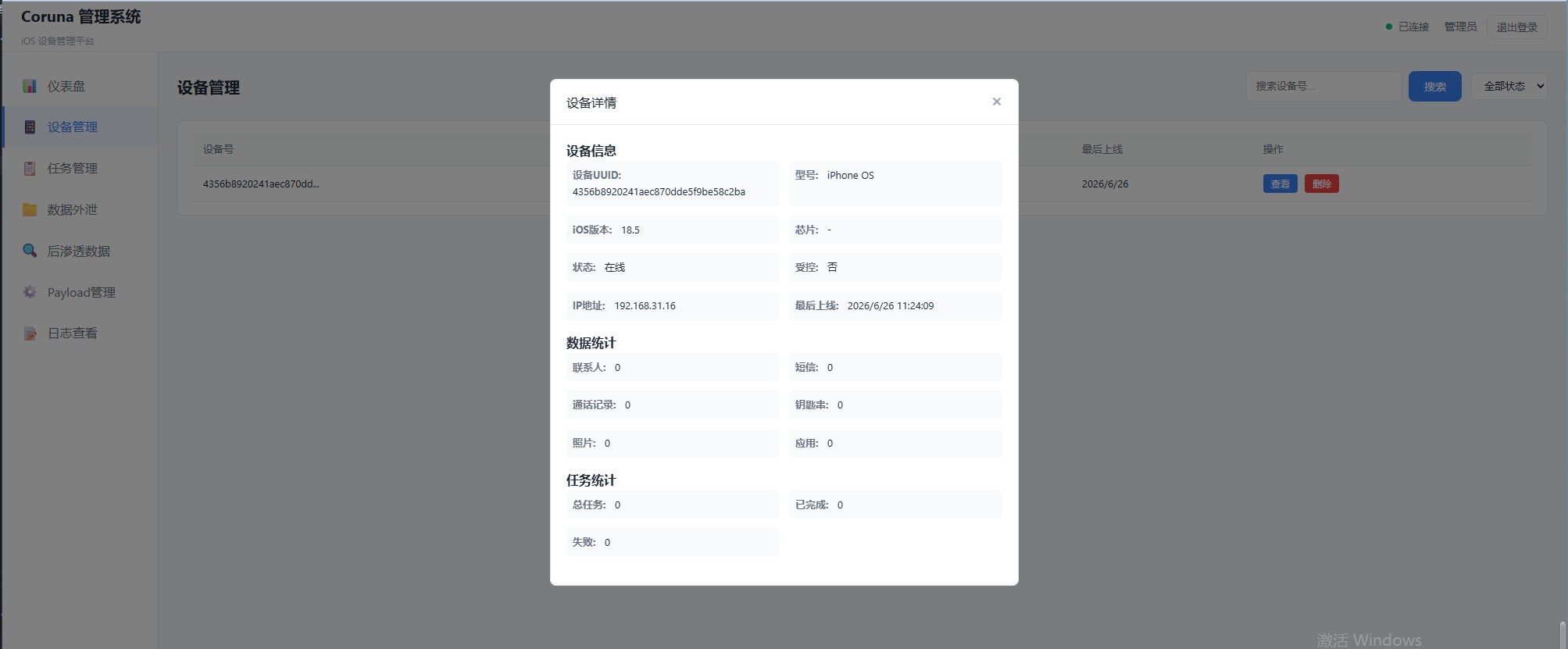Click the 受控 否 field
1568x649 pixels.
click(895, 267)
